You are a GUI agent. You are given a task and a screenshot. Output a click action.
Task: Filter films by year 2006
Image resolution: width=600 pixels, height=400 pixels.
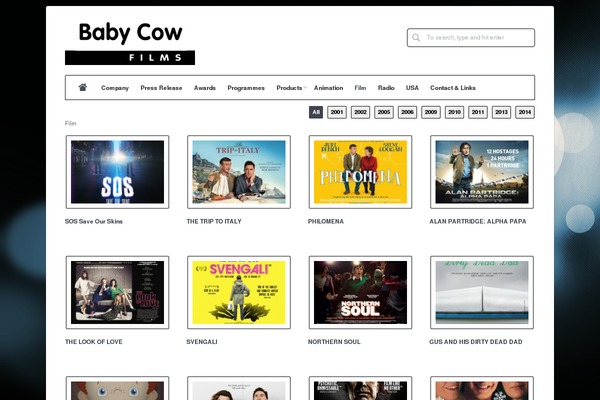(x=407, y=112)
